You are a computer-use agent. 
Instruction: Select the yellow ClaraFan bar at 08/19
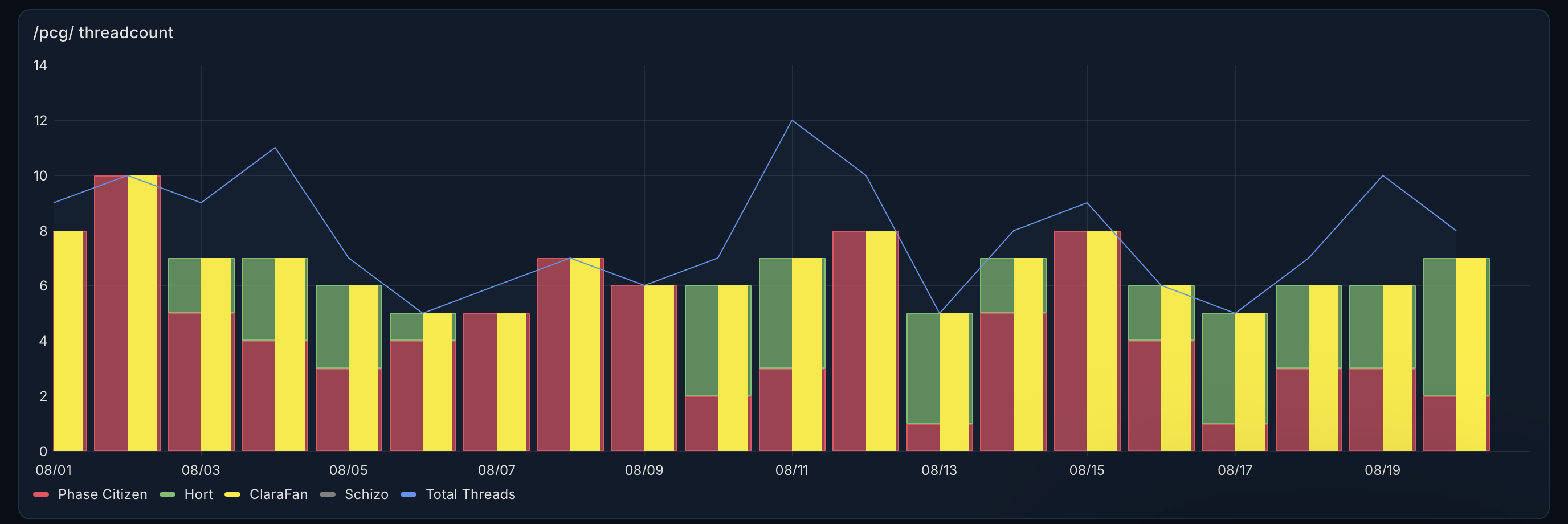pos(1398,368)
